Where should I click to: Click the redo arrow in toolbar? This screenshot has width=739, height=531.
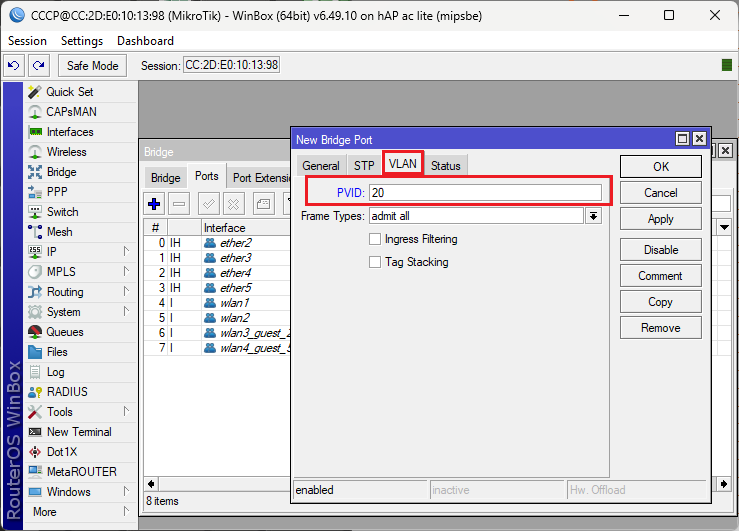[39, 65]
